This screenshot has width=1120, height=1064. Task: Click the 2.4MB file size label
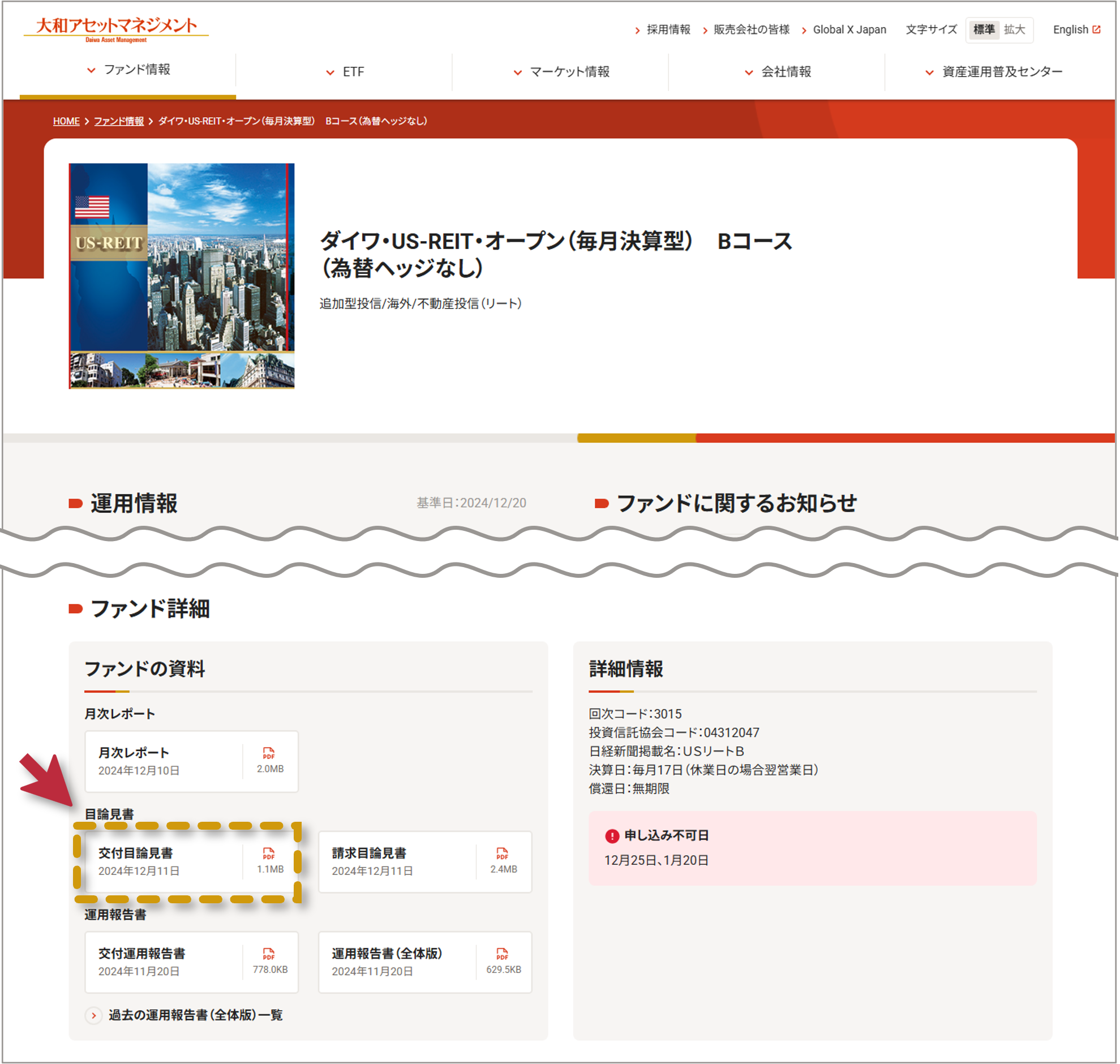pyautogui.click(x=504, y=870)
